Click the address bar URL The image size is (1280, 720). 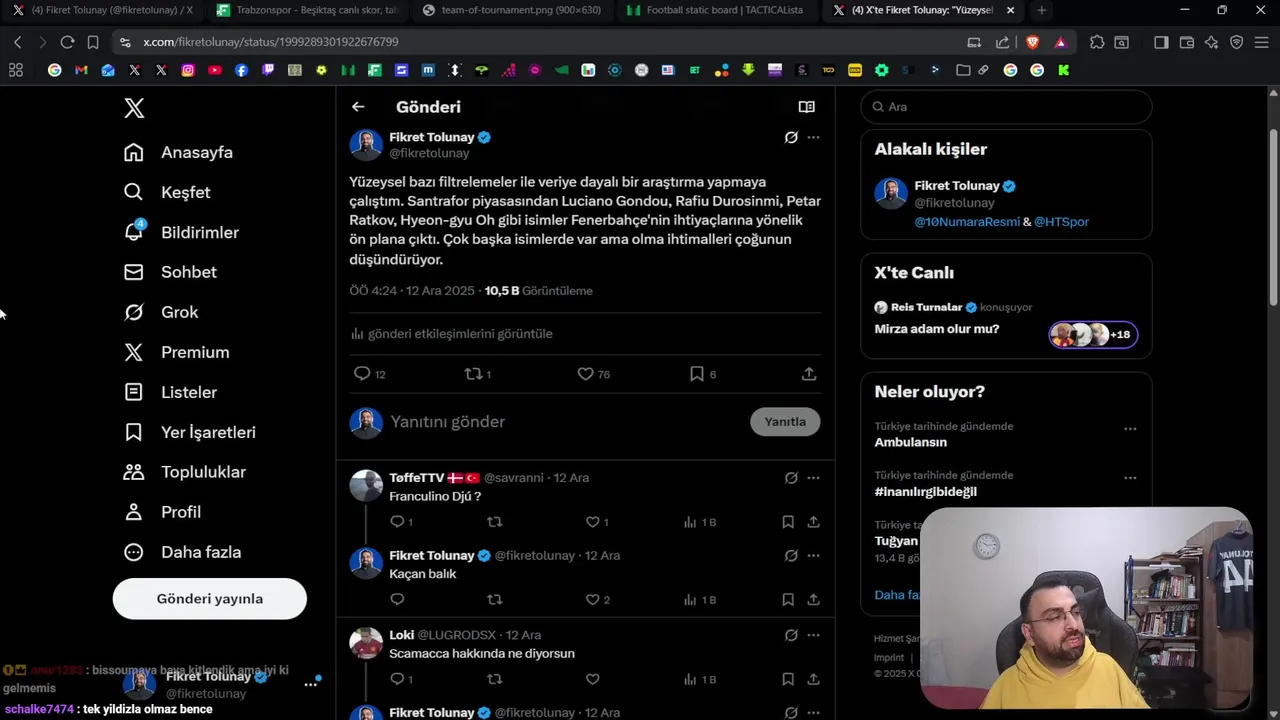pyautogui.click(x=270, y=42)
